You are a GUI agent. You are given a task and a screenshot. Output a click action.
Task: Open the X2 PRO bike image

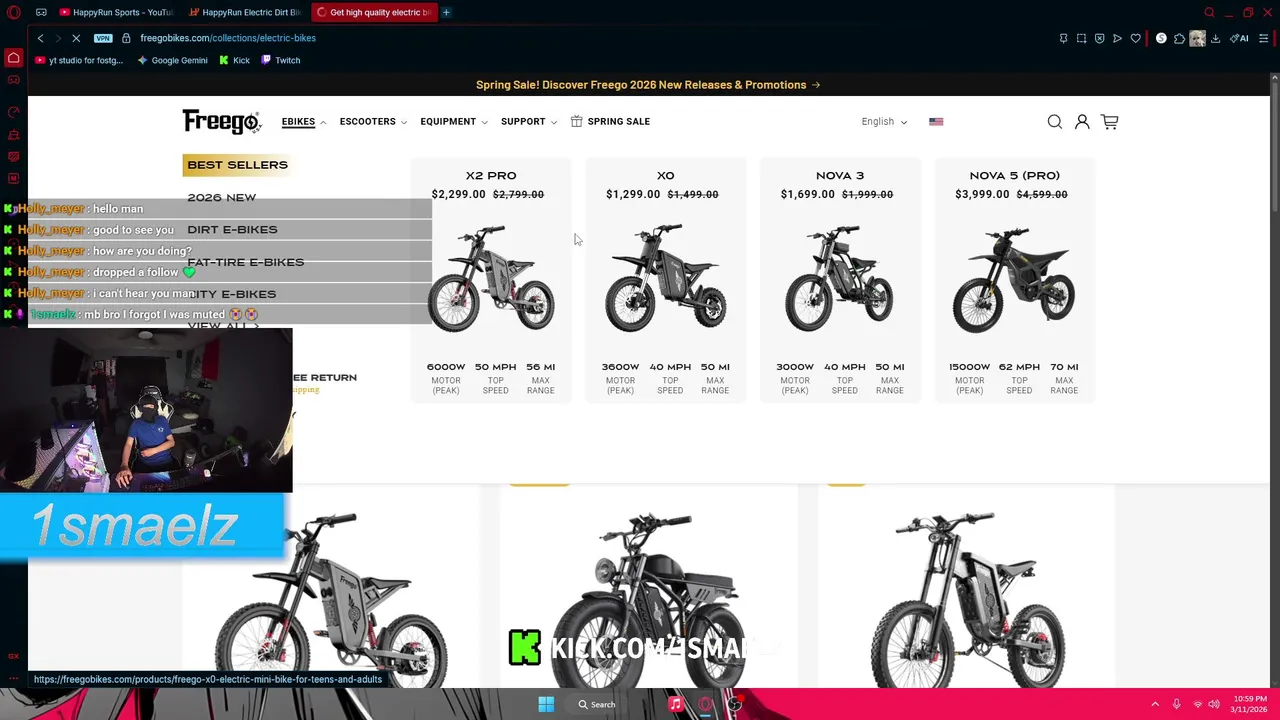coord(491,281)
